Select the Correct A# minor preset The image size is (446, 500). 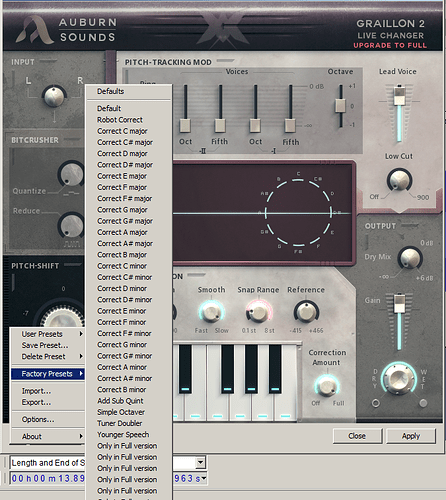point(129,378)
